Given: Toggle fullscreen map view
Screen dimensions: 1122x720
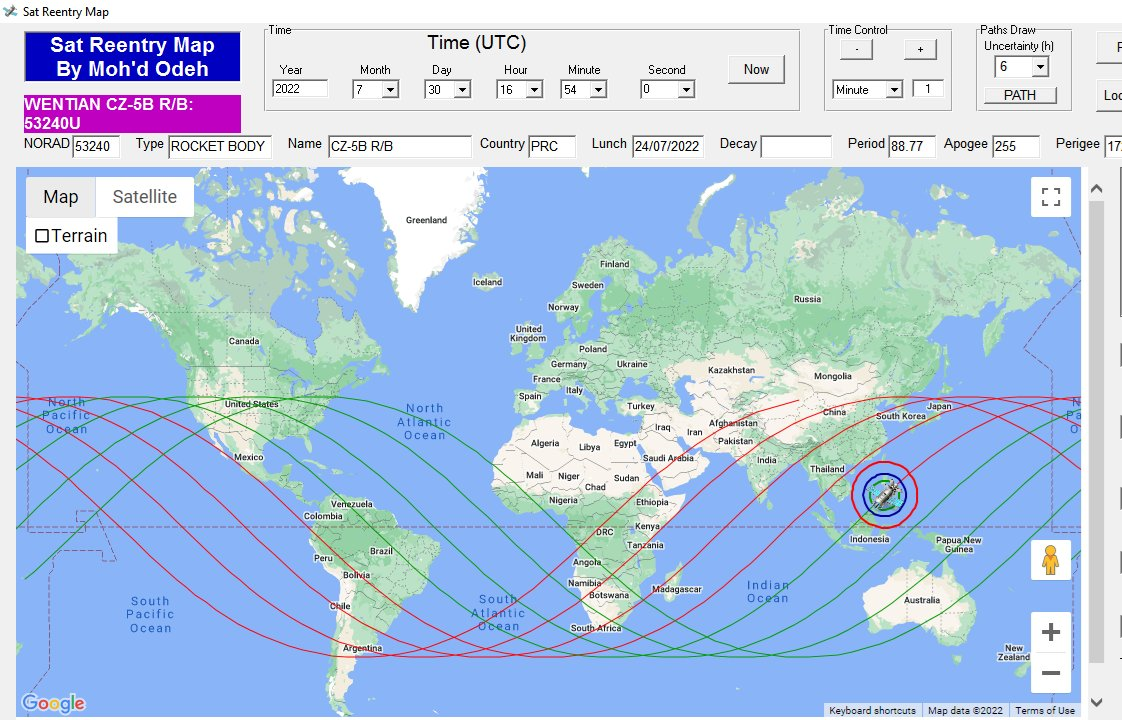Looking at the screenshot, I should 1050,197.
